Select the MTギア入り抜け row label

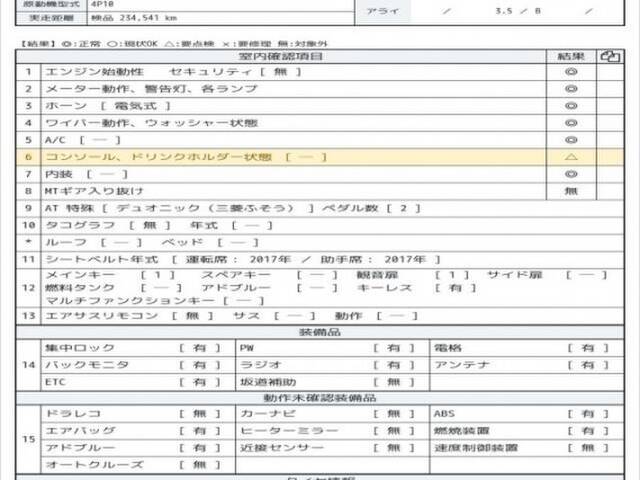tap(94, 191)
